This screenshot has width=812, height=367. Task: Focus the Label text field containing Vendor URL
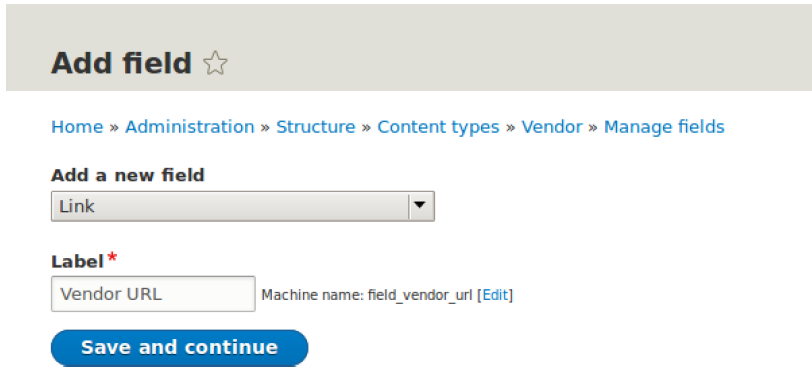[153, 293]
